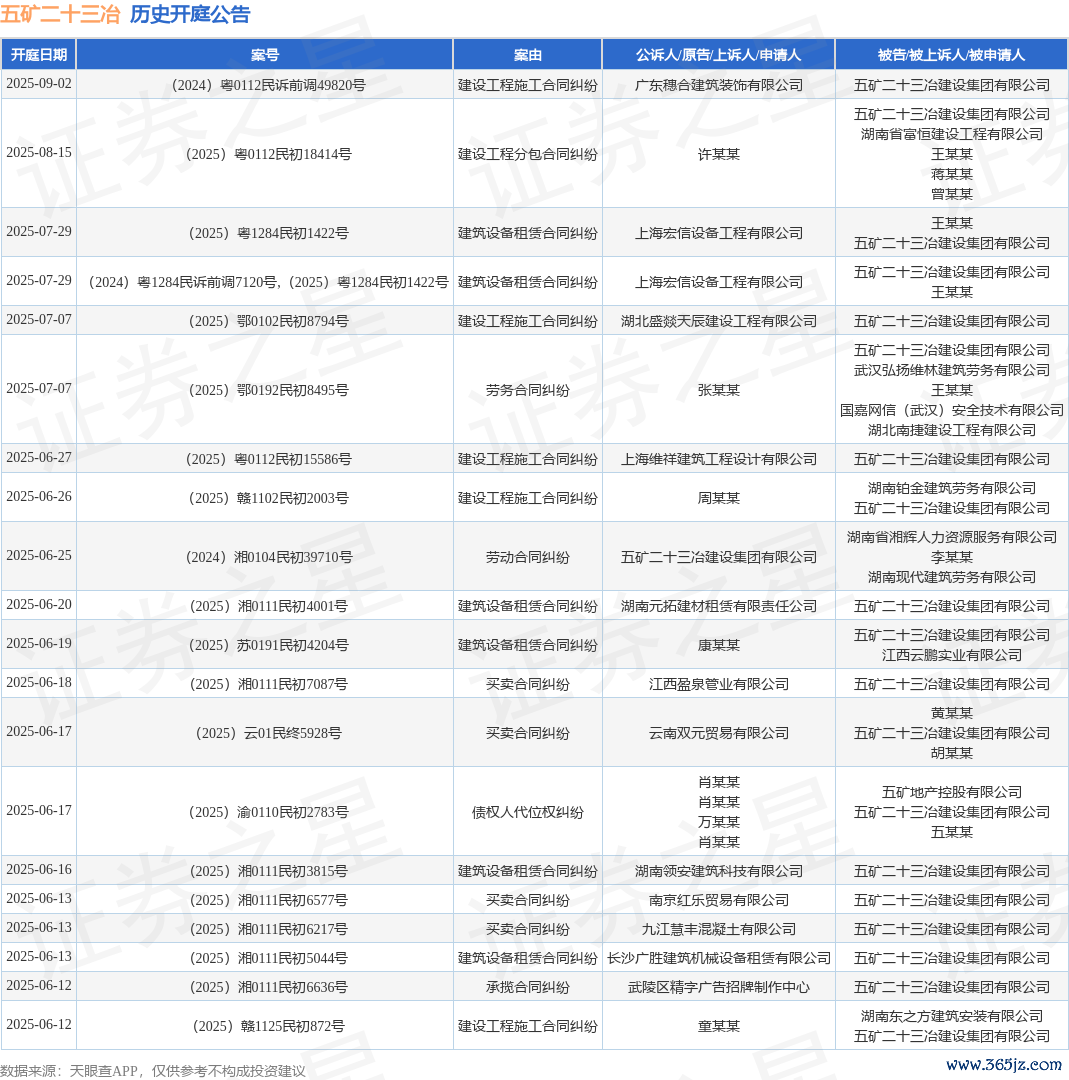Viewport: 1069px width, 1080px height.
Task: Click the 债权人代位权纠纷 cell
Action: [528, 812]
